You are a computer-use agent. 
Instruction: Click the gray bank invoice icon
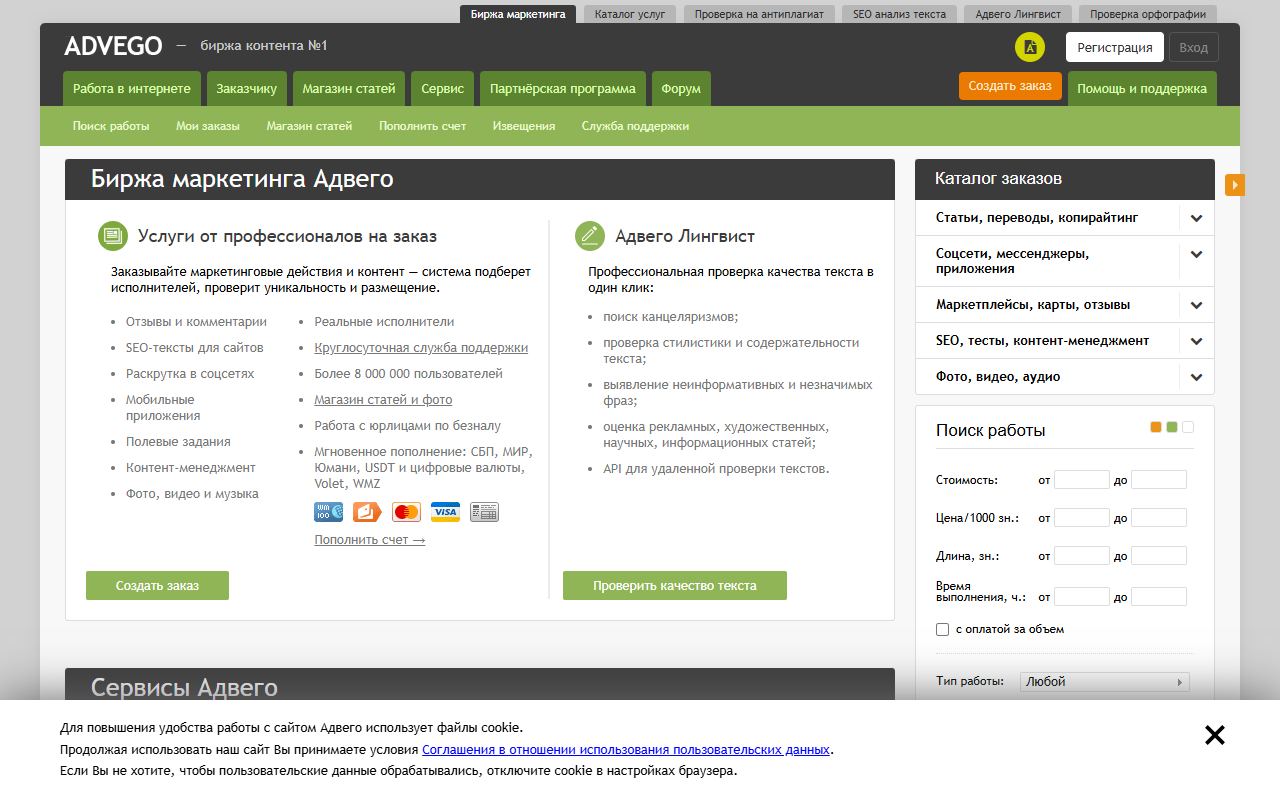coord(484,512)
